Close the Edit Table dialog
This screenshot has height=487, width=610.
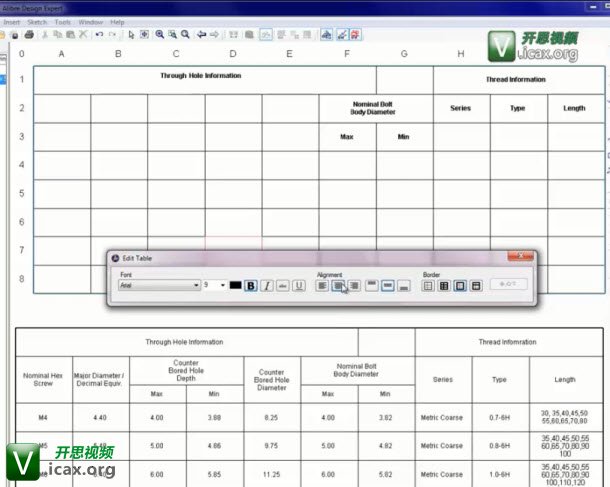tap(521, 256)
